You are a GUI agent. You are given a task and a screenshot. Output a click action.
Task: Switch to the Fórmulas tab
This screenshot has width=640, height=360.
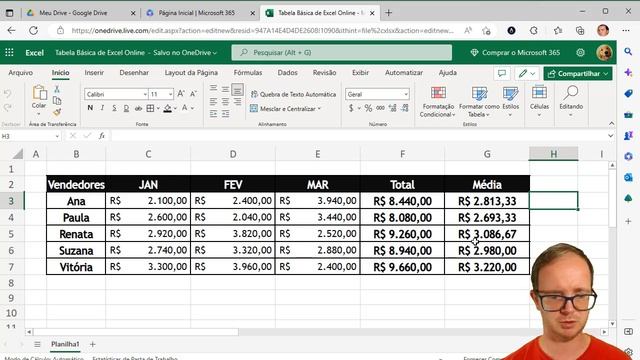point(248,73)
